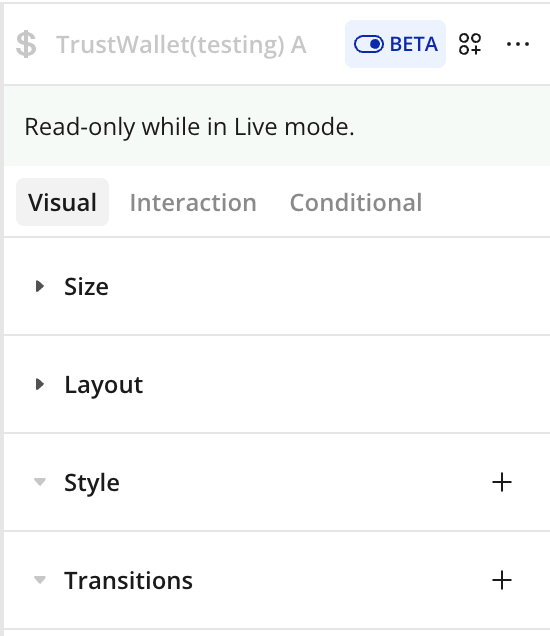Click the Transitions section label
Image resolution: width=550 pixels, height=636 pixels.
coord(128,580)
